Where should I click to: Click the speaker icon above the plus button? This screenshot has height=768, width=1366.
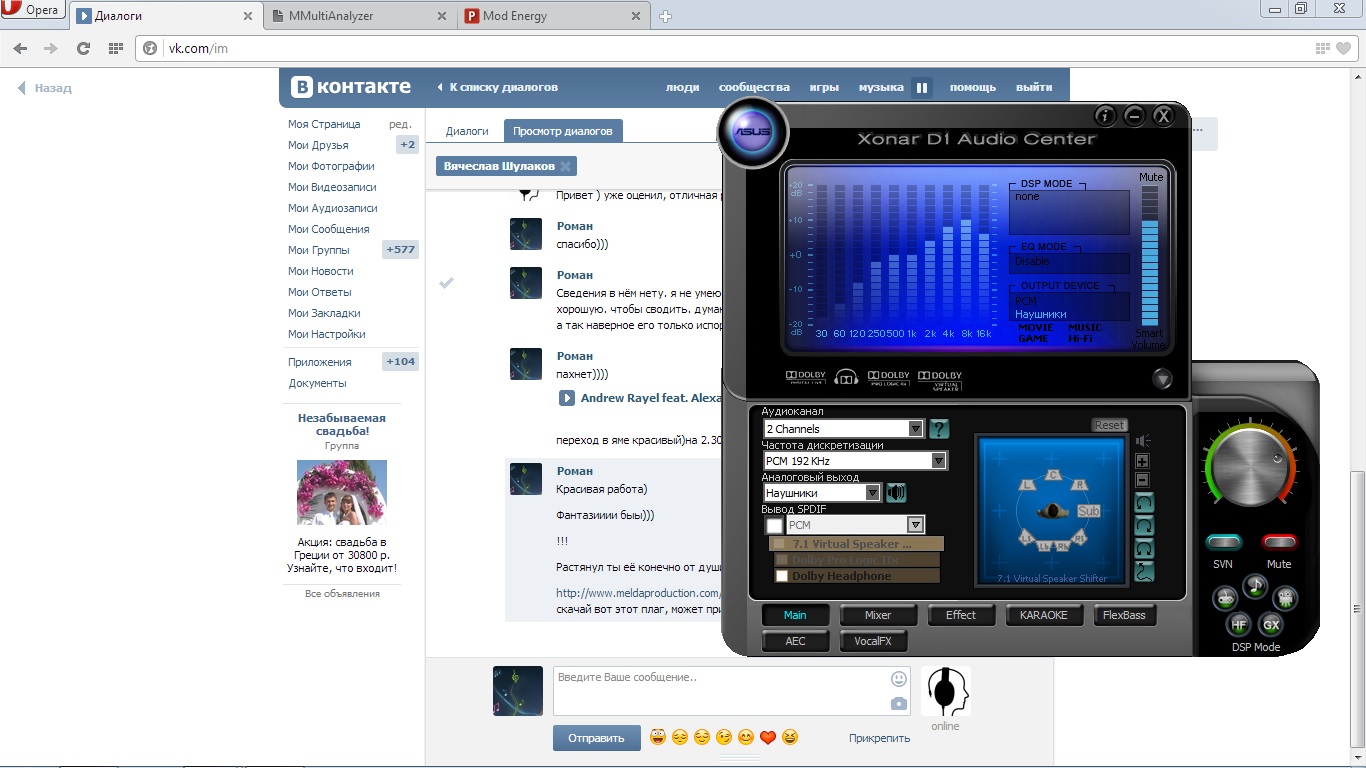[1143, 441]
